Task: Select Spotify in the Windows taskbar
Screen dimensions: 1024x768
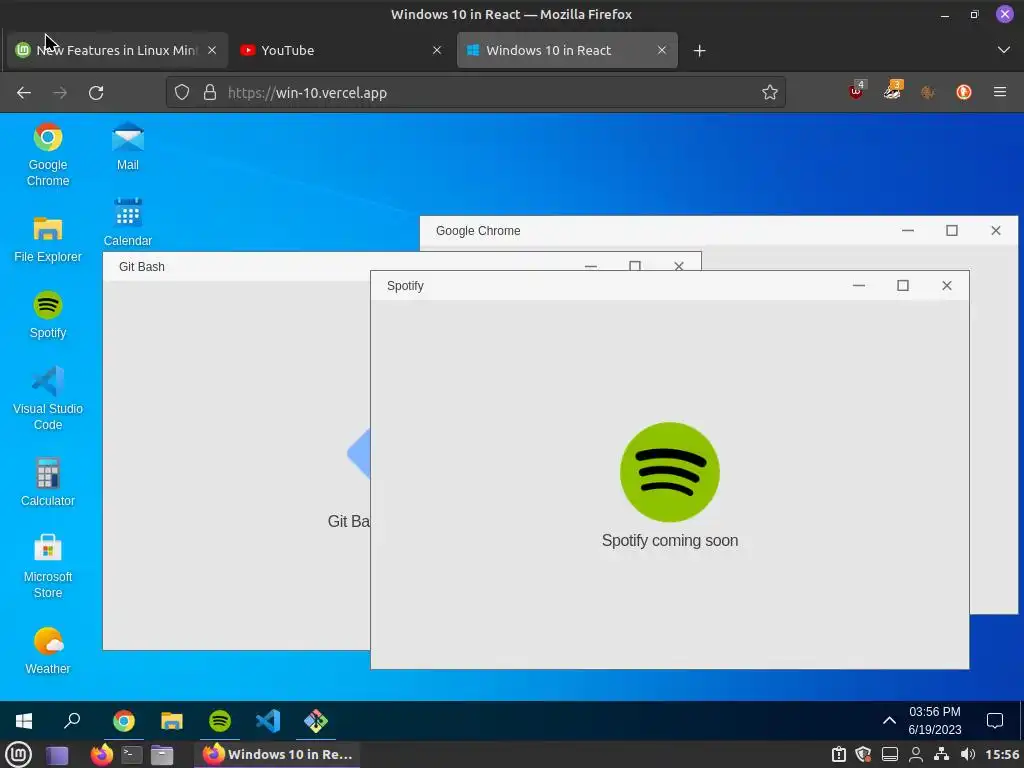Action: [220, 721]
